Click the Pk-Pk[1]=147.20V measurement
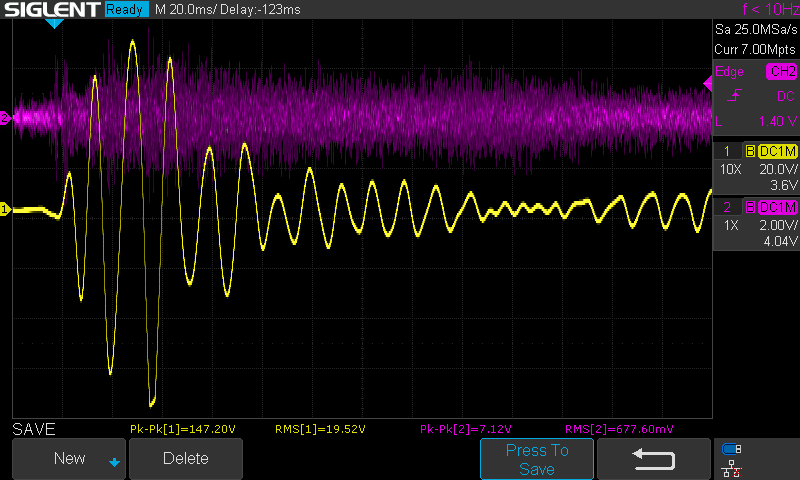800x480 pixels. point(183,430)
